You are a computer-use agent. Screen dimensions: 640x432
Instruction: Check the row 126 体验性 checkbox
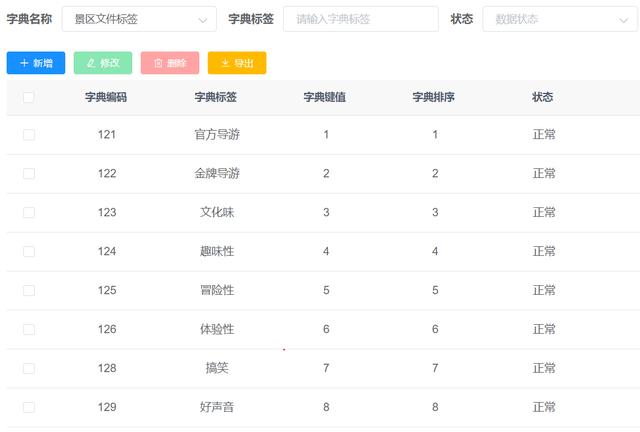pos(29,330)
